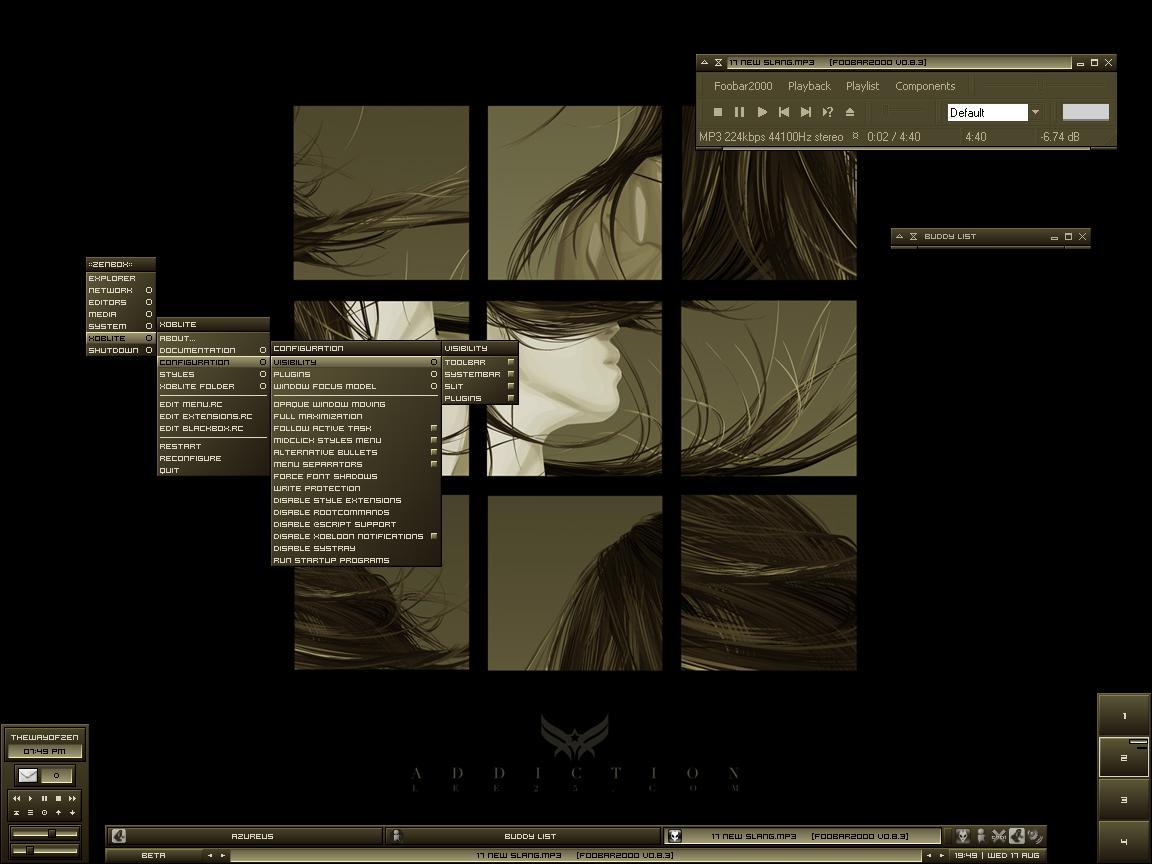Click the buddy figure tray icon

pyautogui.click(x=981, y=835)
